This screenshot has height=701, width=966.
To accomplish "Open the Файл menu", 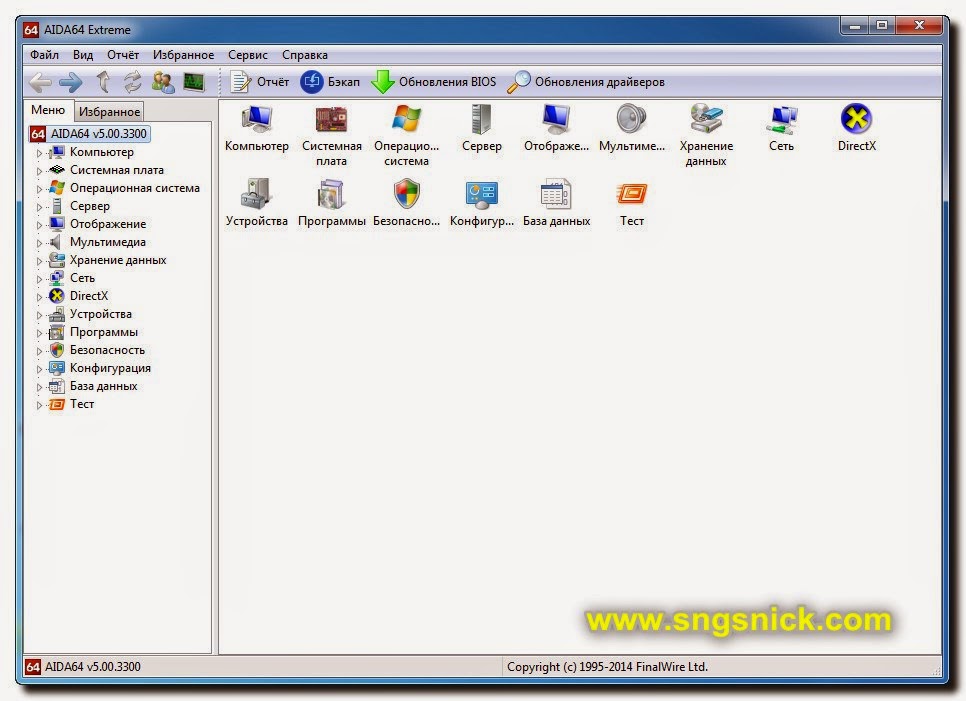I will (44, 55).
